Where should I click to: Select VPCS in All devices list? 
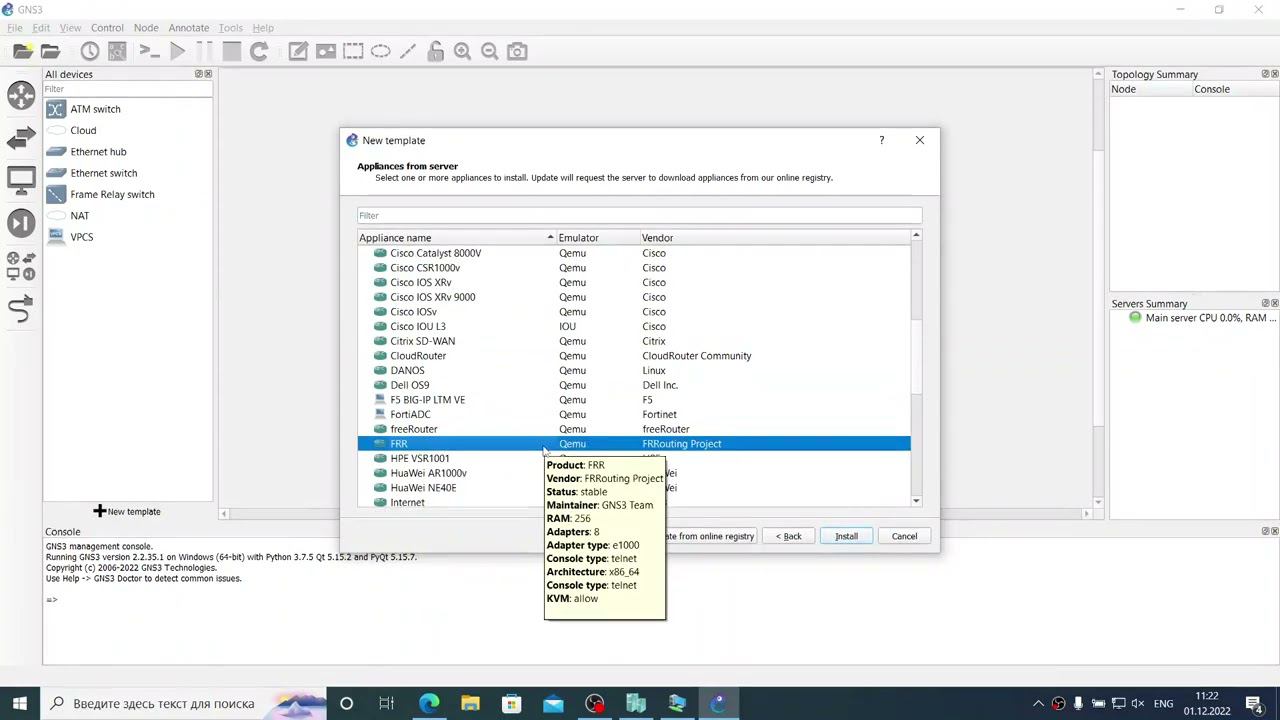81,237
